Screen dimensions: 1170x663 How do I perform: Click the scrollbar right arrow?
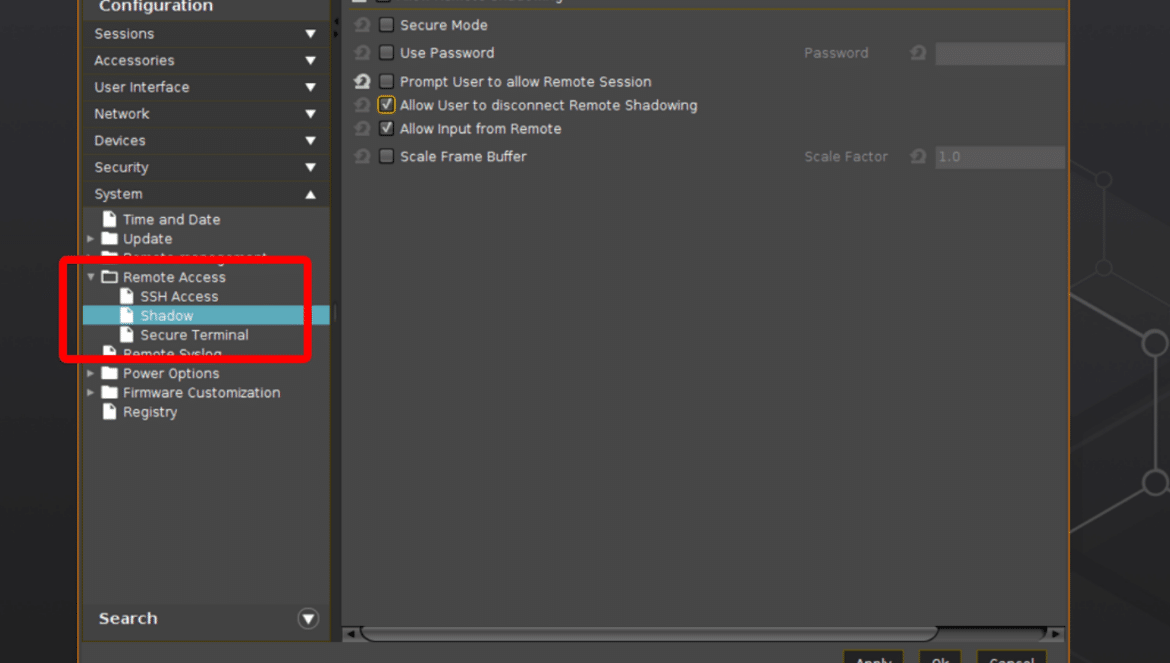pos(1055,634)
